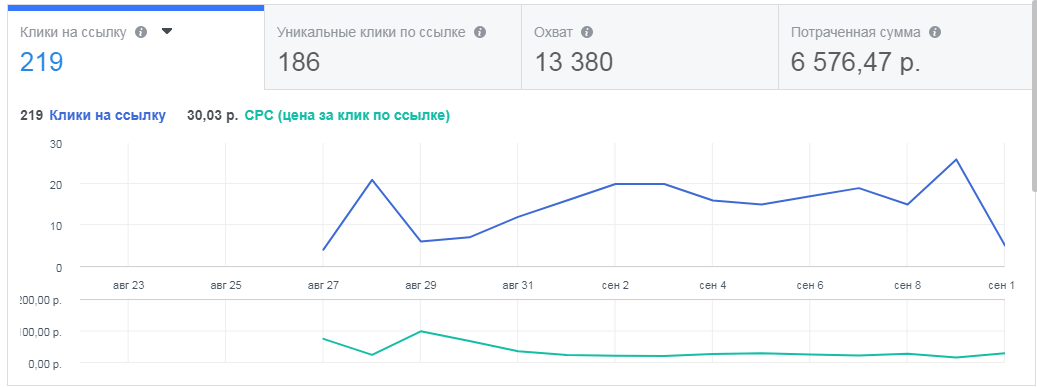Click the авг 31 axis date label
Viewport: 1037px width, 388px height.
point(518,286)
